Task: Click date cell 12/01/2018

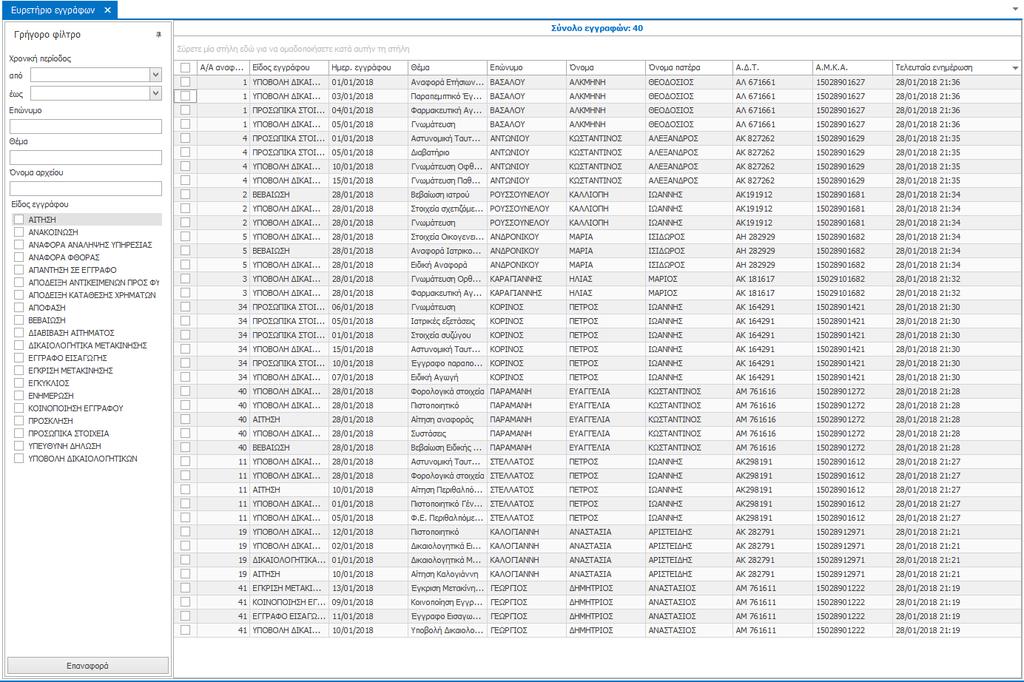Action: point(368,532)
